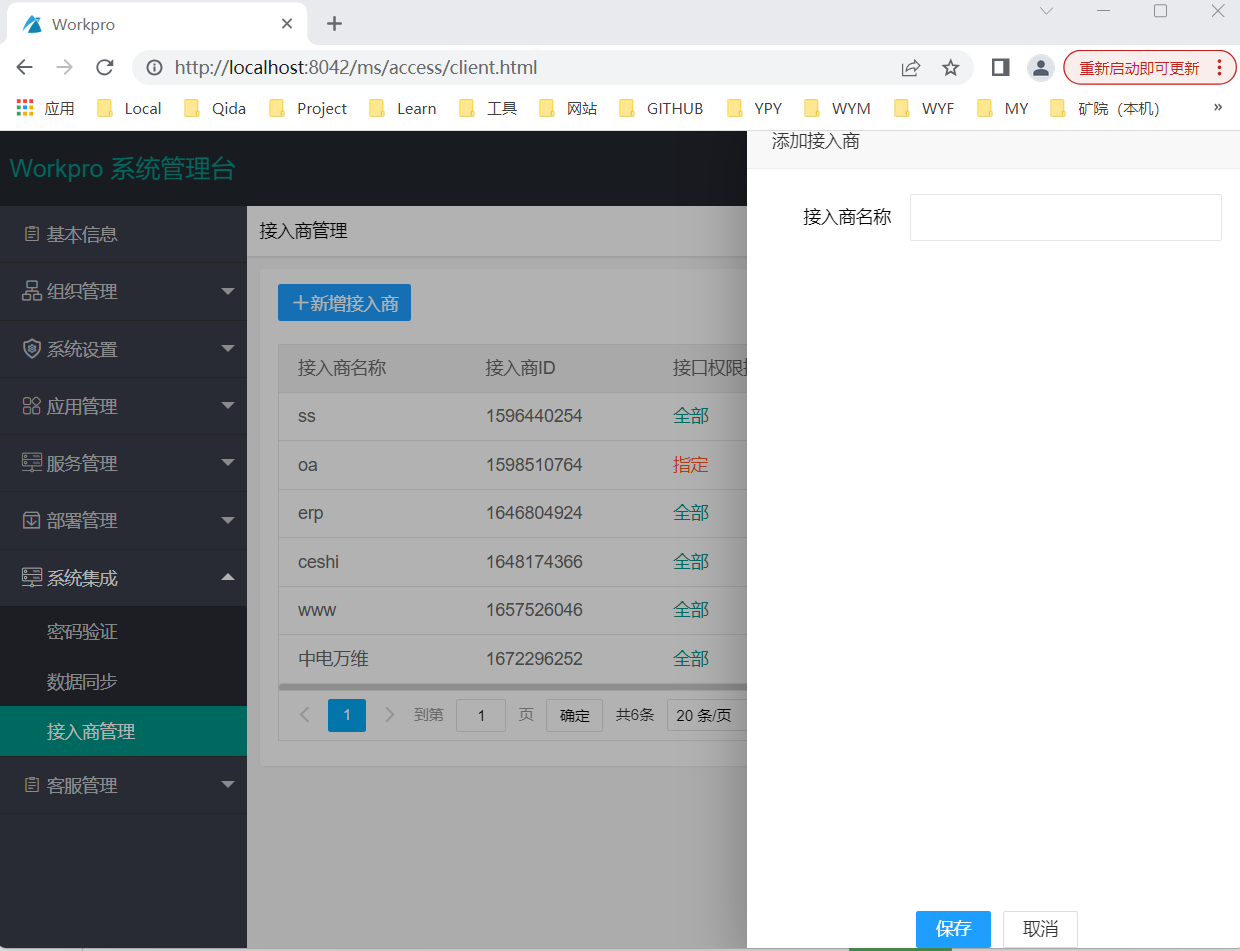Click the share page icon in address bar
Screen dimensions: 1240x951
tap(910, 68)
